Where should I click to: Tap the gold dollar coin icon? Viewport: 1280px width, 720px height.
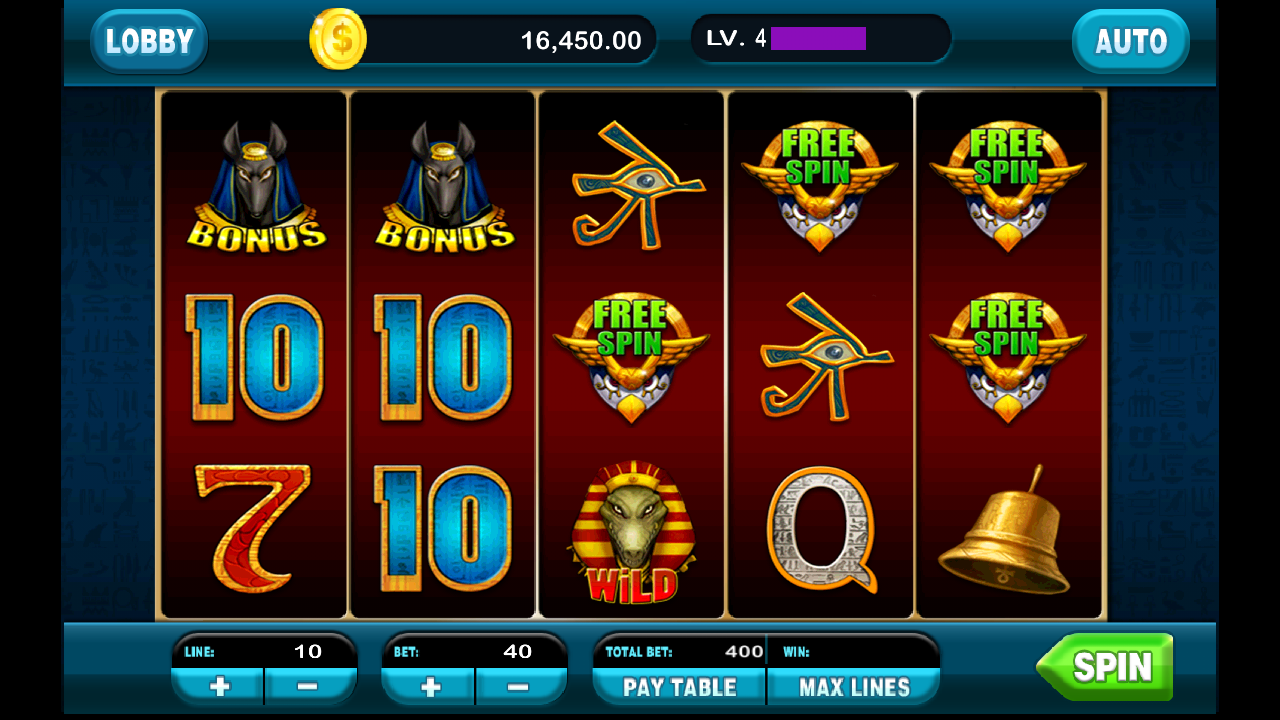coord(338,40)
